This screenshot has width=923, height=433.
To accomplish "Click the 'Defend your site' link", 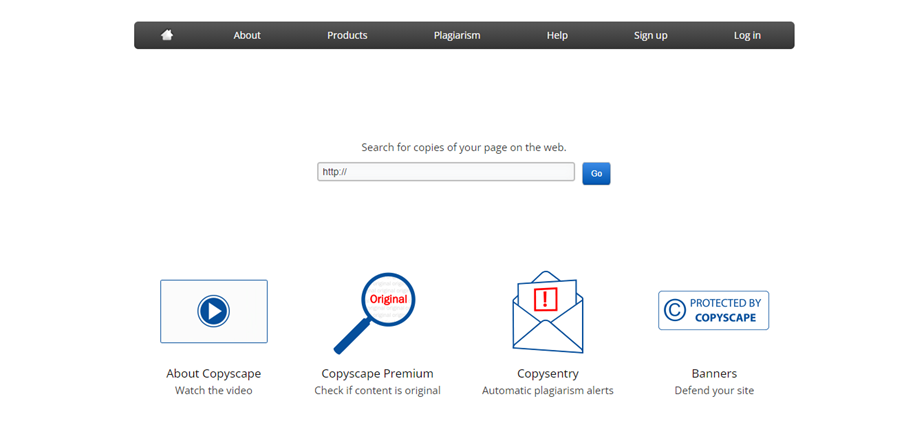I will coord(714,390).
